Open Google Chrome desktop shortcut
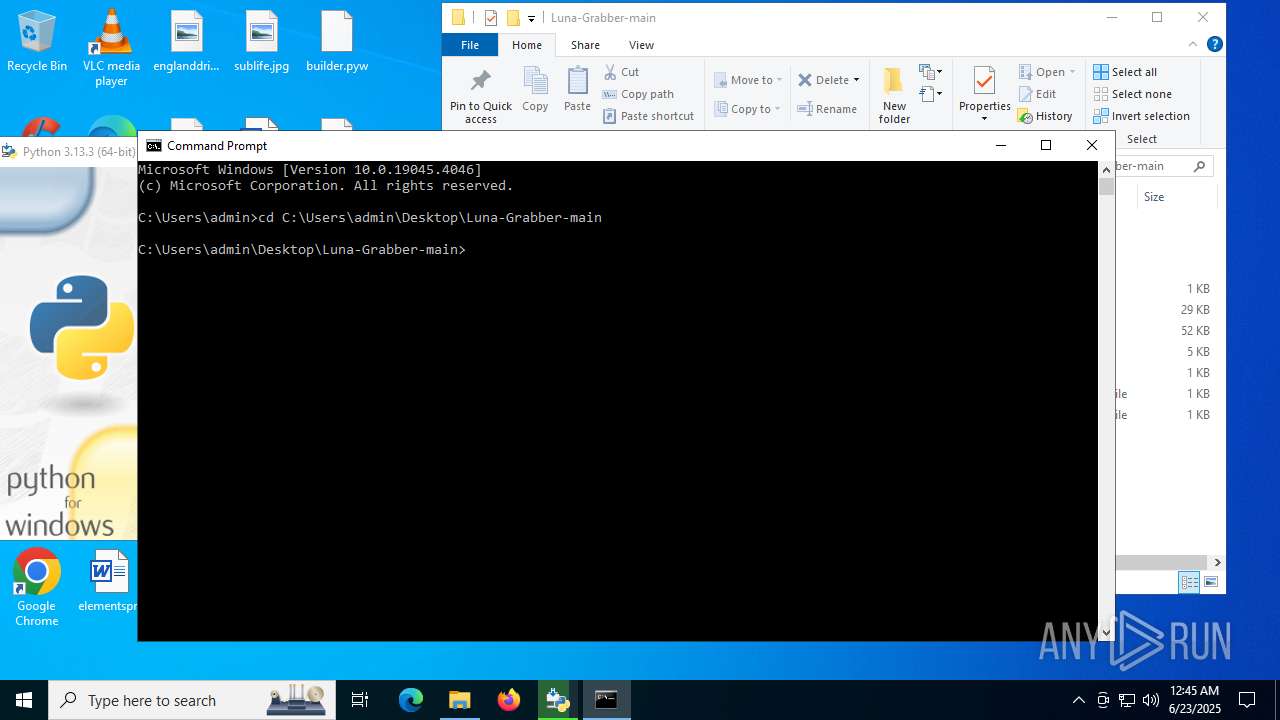This screenshot has width=1280, height=720. tap(37, 588)
